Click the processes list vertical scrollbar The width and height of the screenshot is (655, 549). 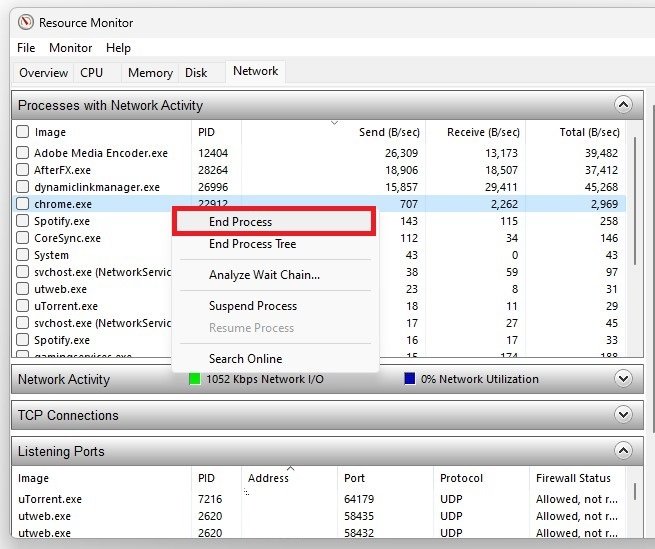click(x=635, y=201)
